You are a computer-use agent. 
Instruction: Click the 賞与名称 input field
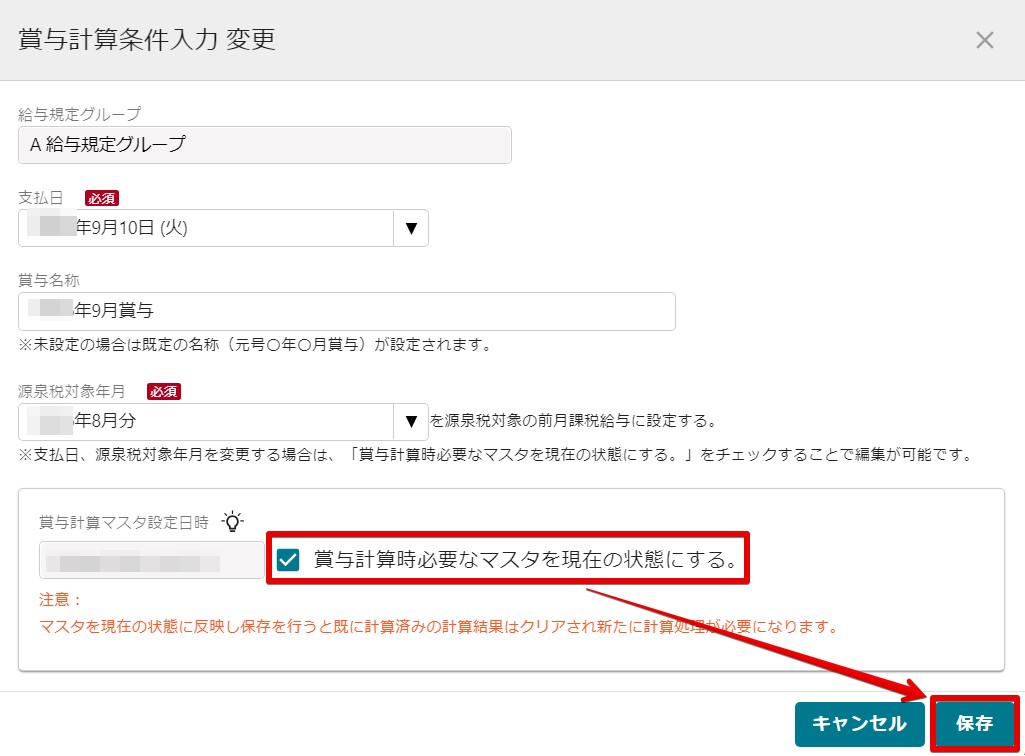(346, 311)
